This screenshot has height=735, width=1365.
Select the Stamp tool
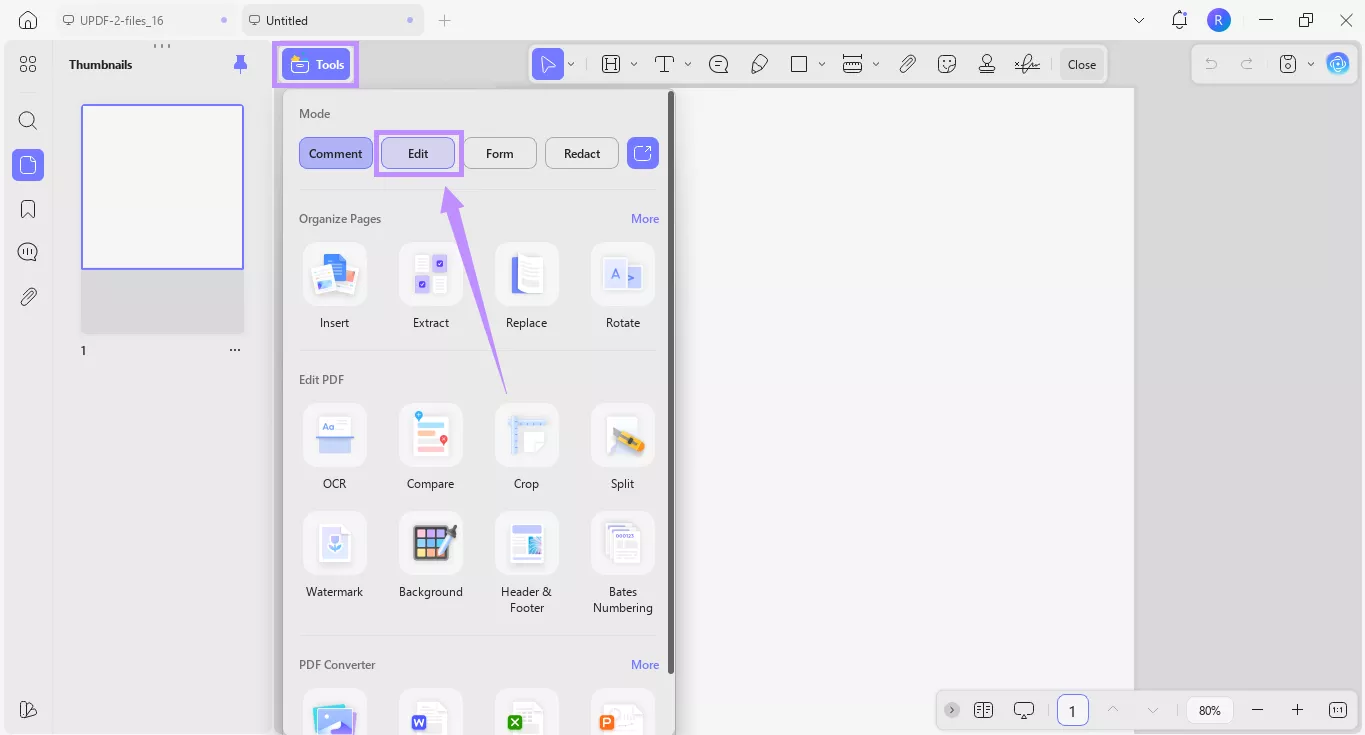987,63
